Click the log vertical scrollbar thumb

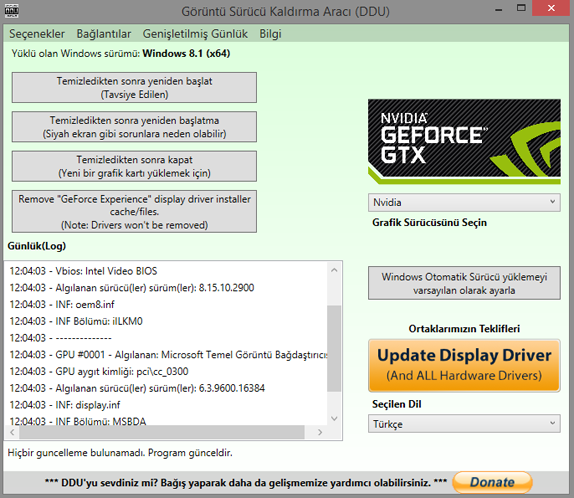point(334,348)
